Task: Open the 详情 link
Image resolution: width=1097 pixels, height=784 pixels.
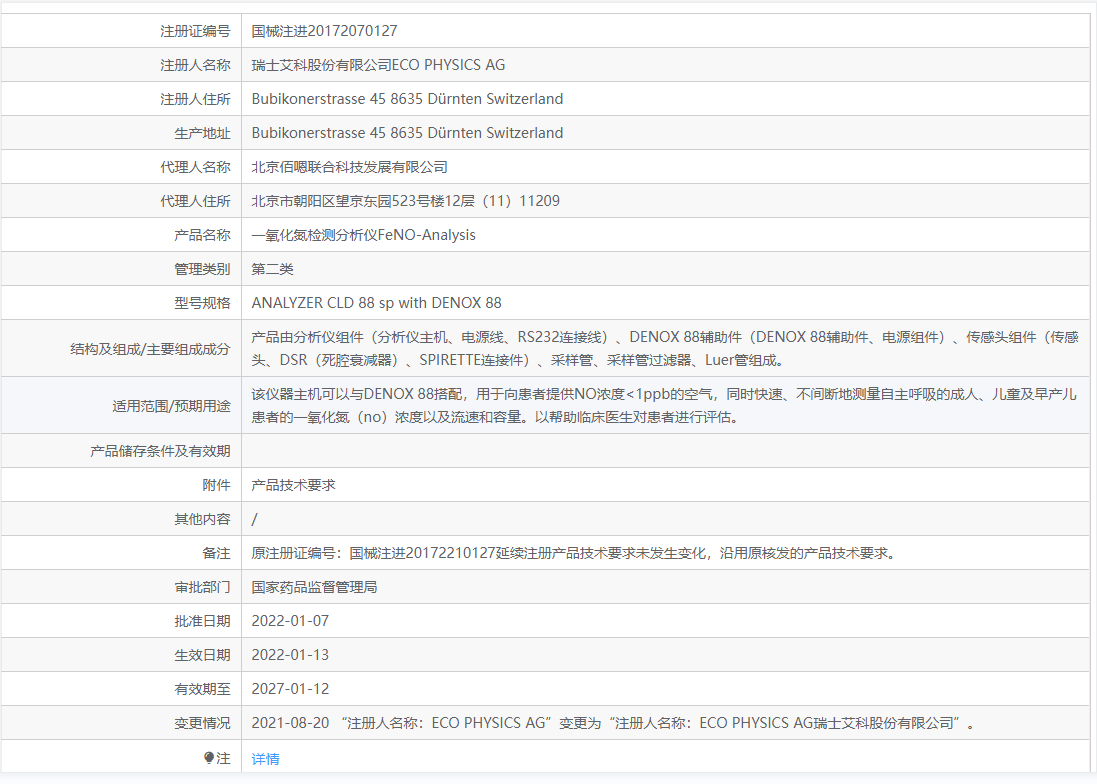Action: [265, 759]
